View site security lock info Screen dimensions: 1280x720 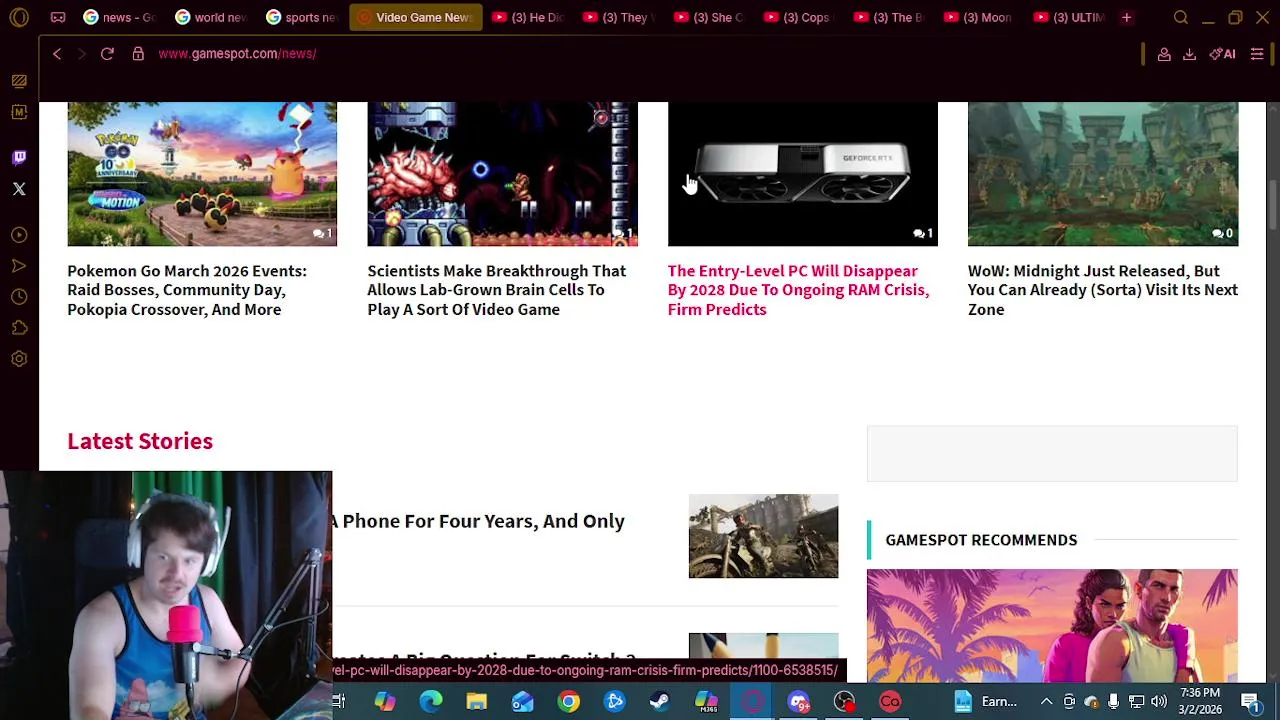tap(138, 54)
